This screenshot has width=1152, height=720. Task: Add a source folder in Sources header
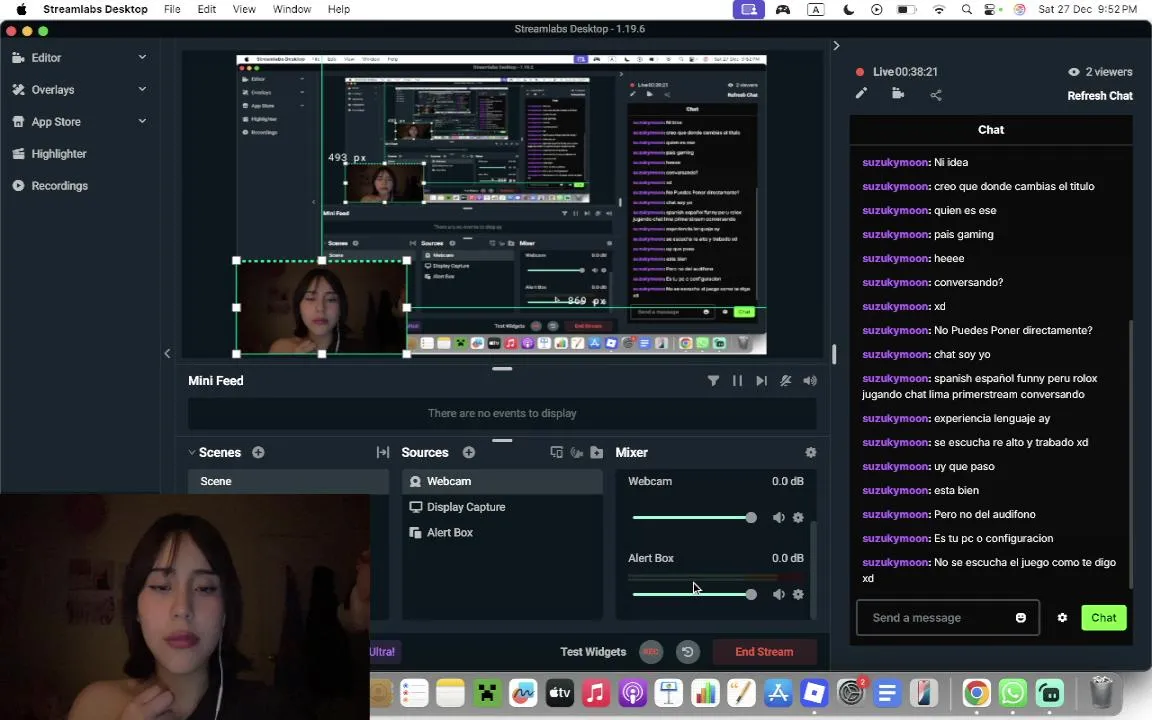coord(597,453)
